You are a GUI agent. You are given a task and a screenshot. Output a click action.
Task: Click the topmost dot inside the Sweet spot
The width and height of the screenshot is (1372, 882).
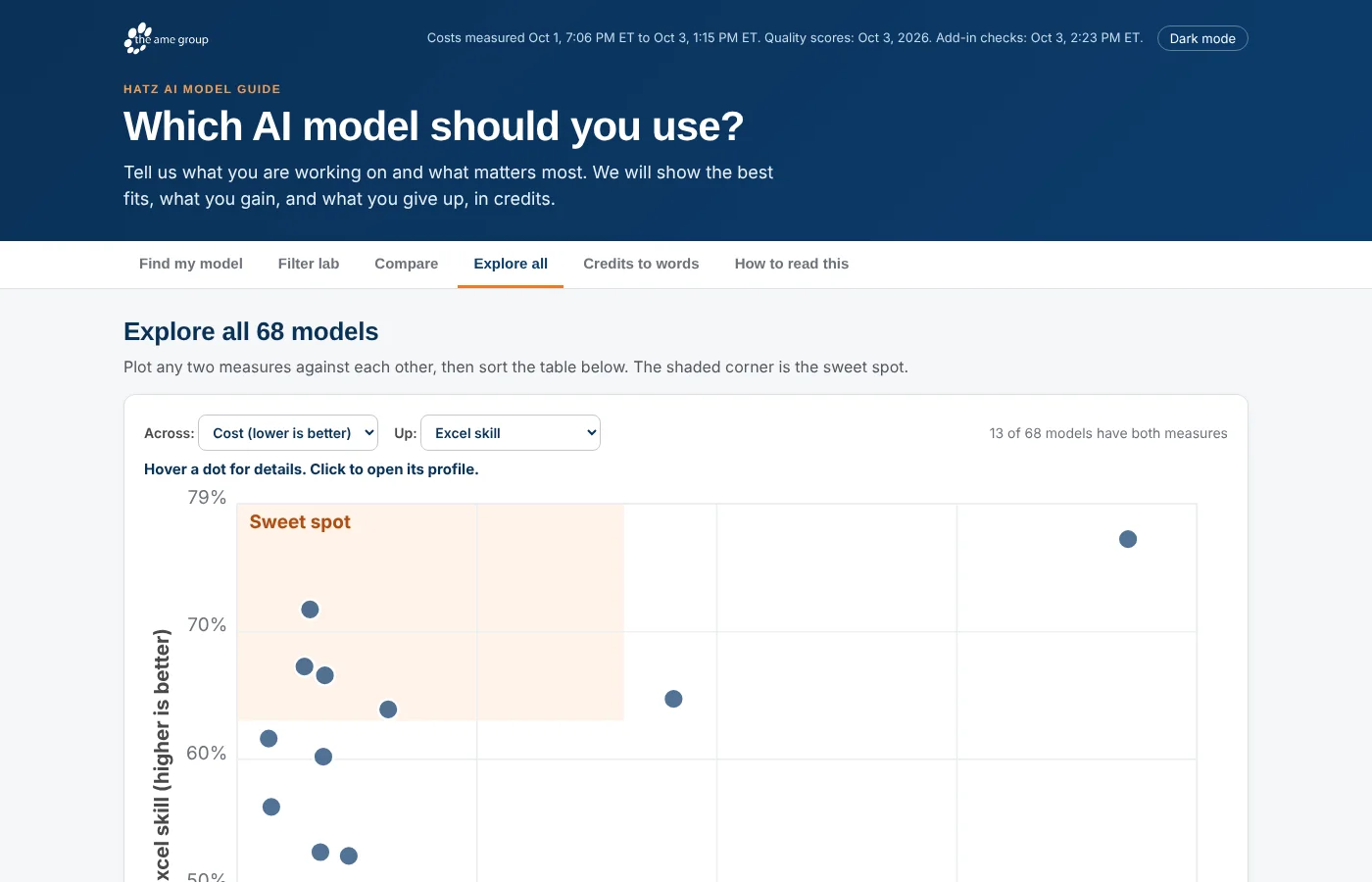click(x=310, y=610)
